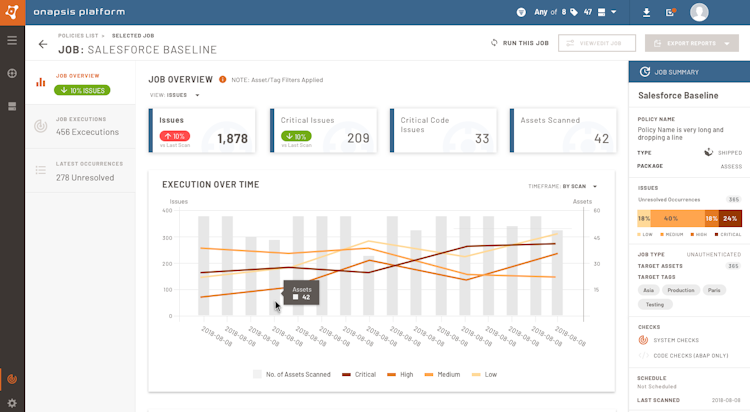Click the View/Edit Job button
The width and height of the screenshot is (750, 412).
tap(596, 43)
